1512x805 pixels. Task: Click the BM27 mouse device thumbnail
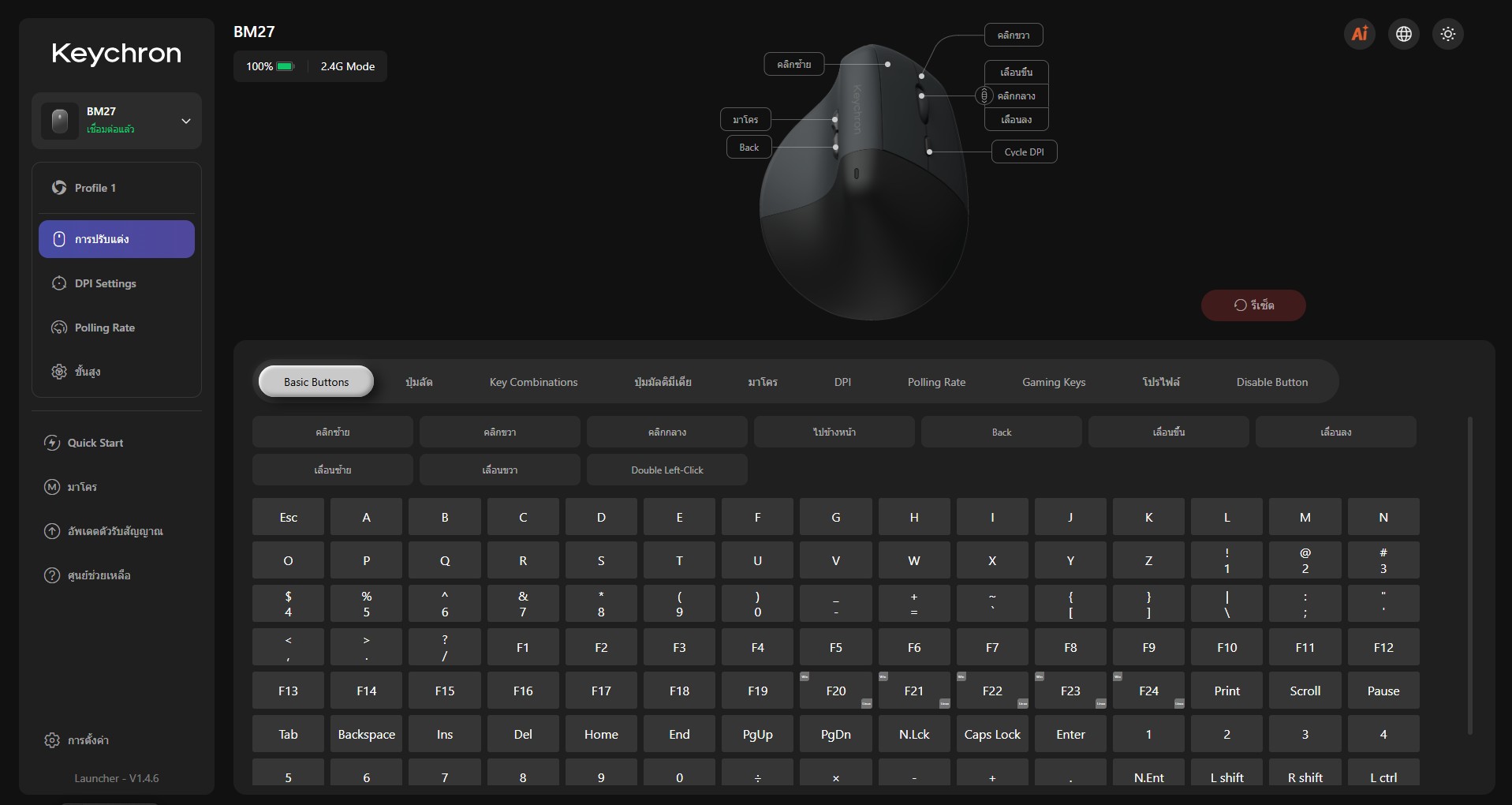click(60, 121)
